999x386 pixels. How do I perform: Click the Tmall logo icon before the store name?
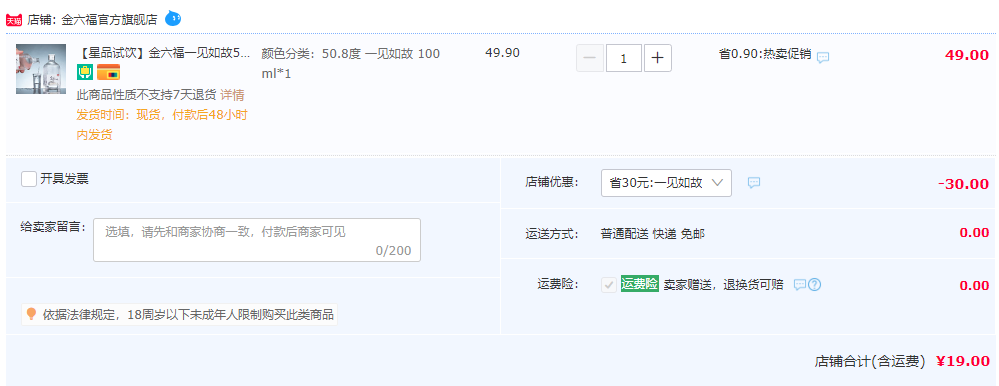(x=13, y=20)
